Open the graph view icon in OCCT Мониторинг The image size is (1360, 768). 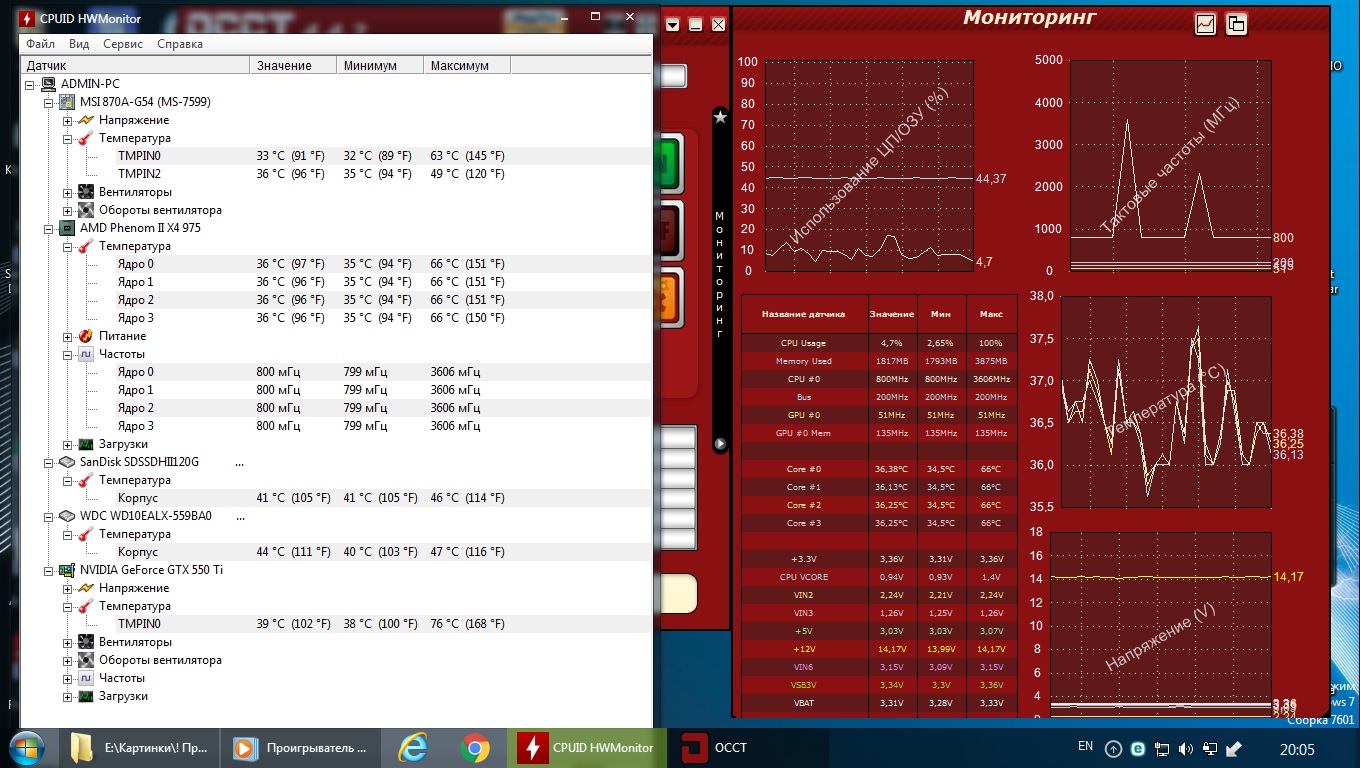click(x=1205, y=25)
